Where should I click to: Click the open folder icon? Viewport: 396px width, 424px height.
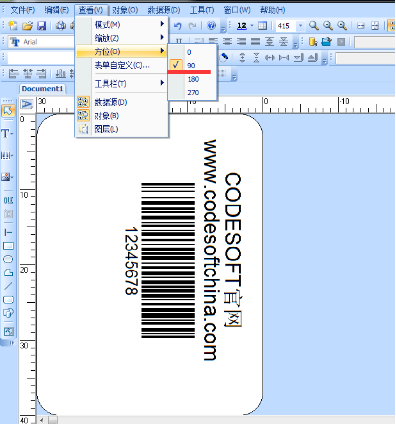pyautogui.click(x=27, y=26)
